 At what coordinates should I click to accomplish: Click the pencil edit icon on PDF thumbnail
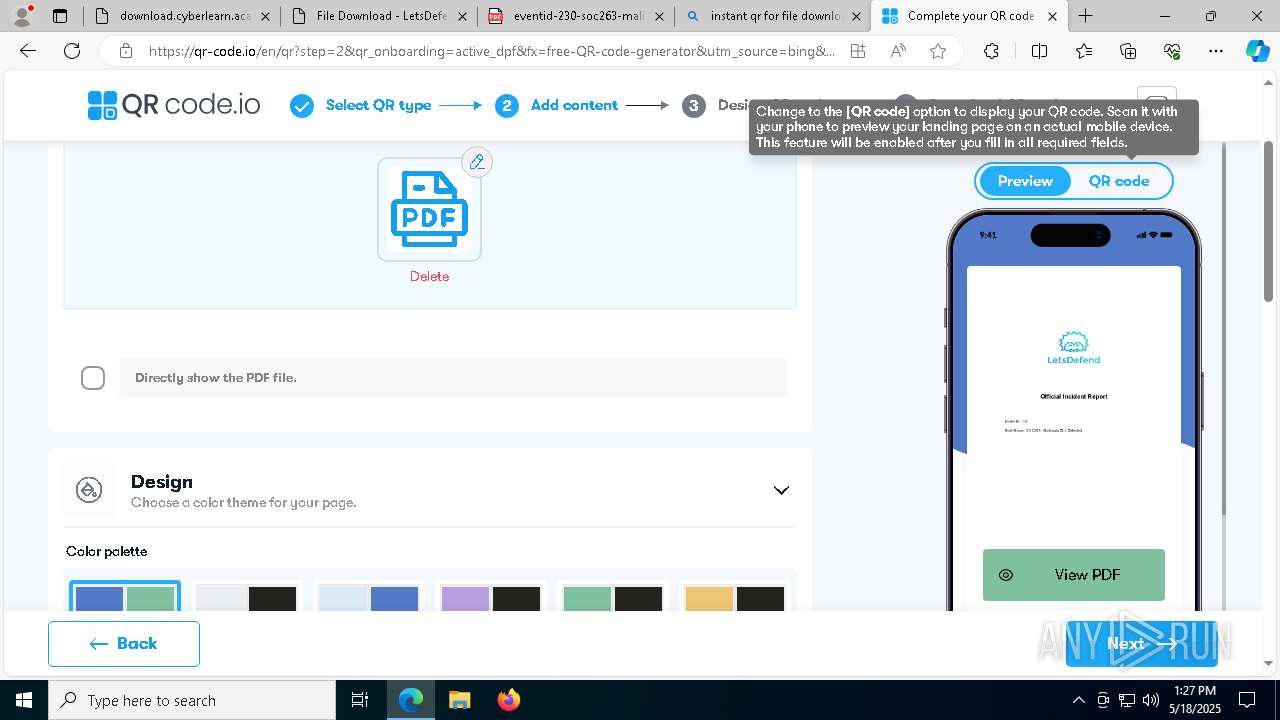click(477, 162)
